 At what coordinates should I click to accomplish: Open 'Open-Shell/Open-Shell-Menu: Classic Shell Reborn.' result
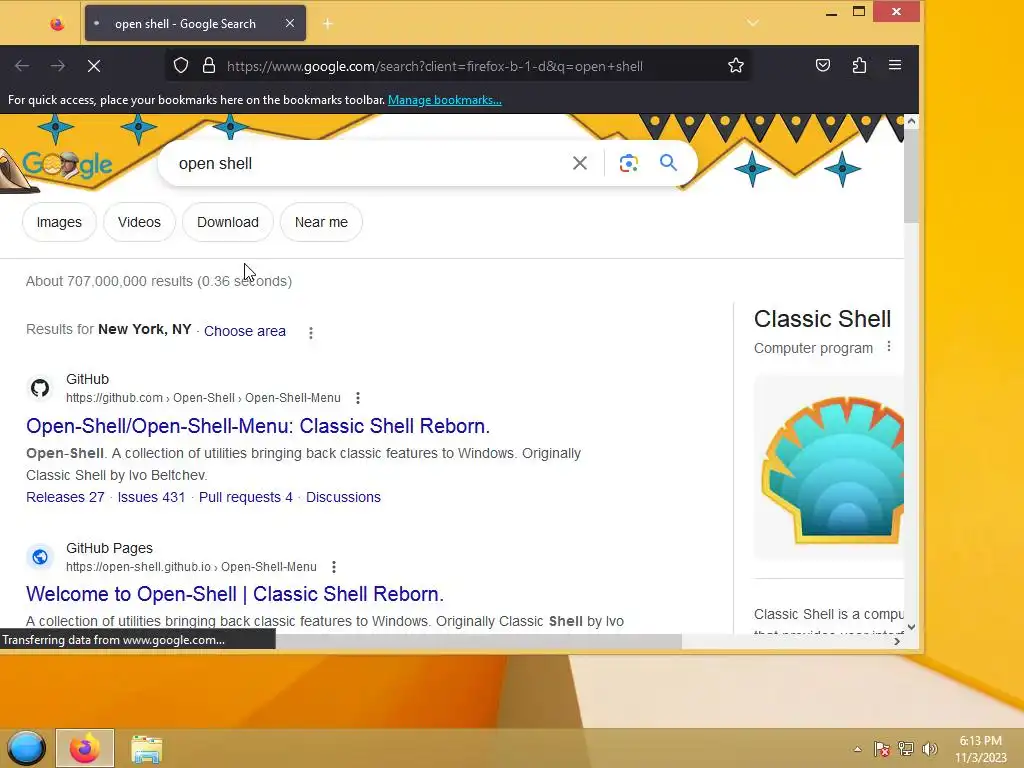pos(258,426)
